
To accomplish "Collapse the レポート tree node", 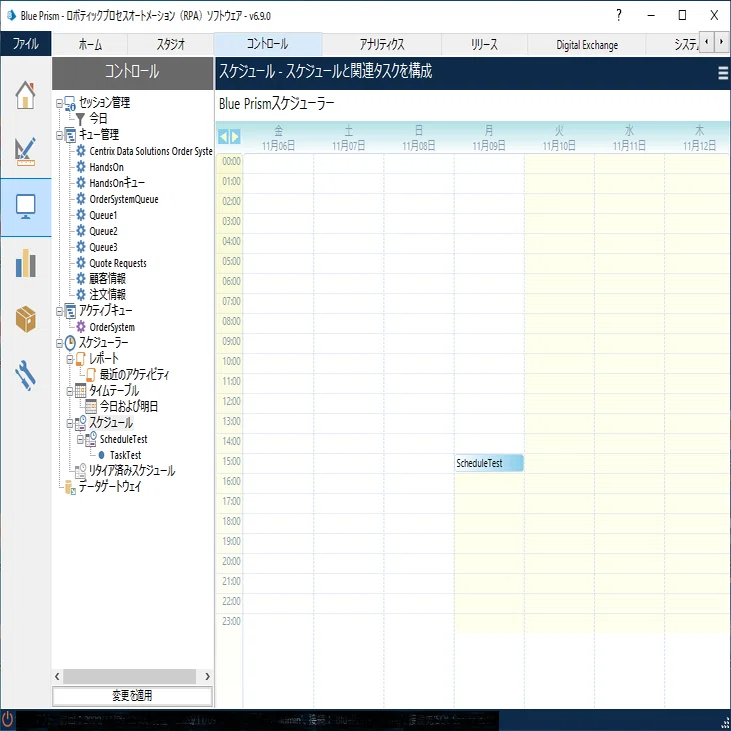I will click(69, 359).
